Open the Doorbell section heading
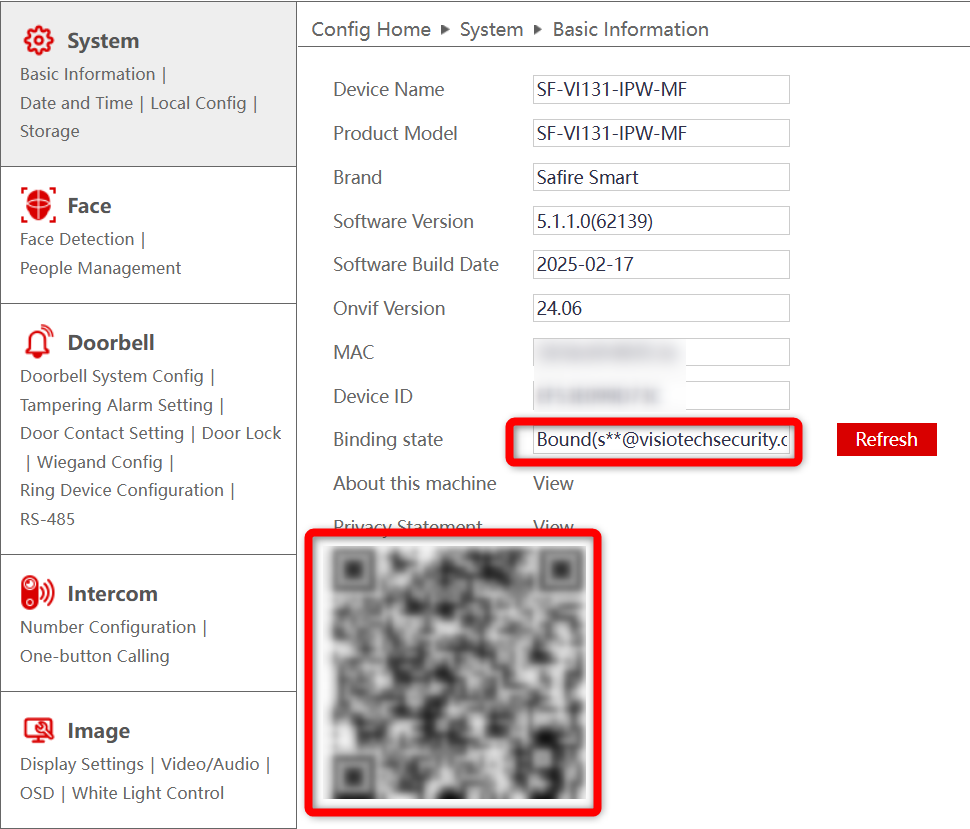This screenshot has width=970, height=829. click(111, 343)
